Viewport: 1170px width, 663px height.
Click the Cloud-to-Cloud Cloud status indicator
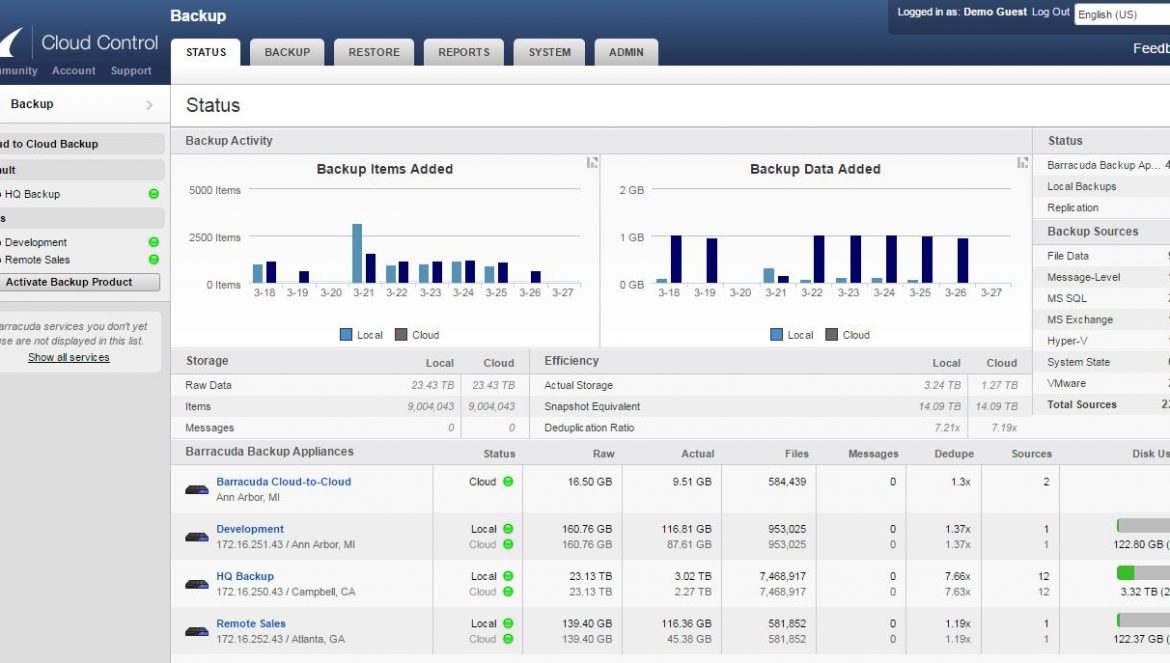click(x=508, y=482)
